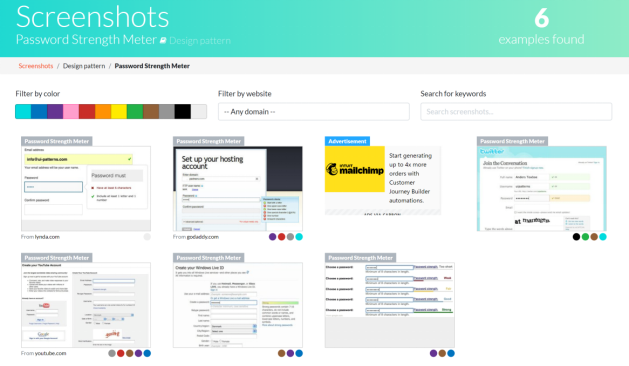Screen dimensions: 629x366
Task: Pick the black filter color swatch
Action: pyautogui.click(x=183, y=112)
